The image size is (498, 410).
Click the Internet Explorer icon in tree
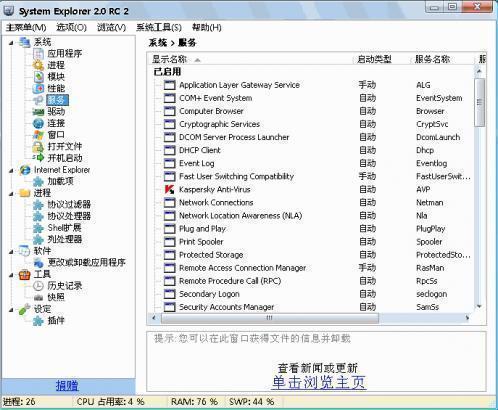coord(25,170)
